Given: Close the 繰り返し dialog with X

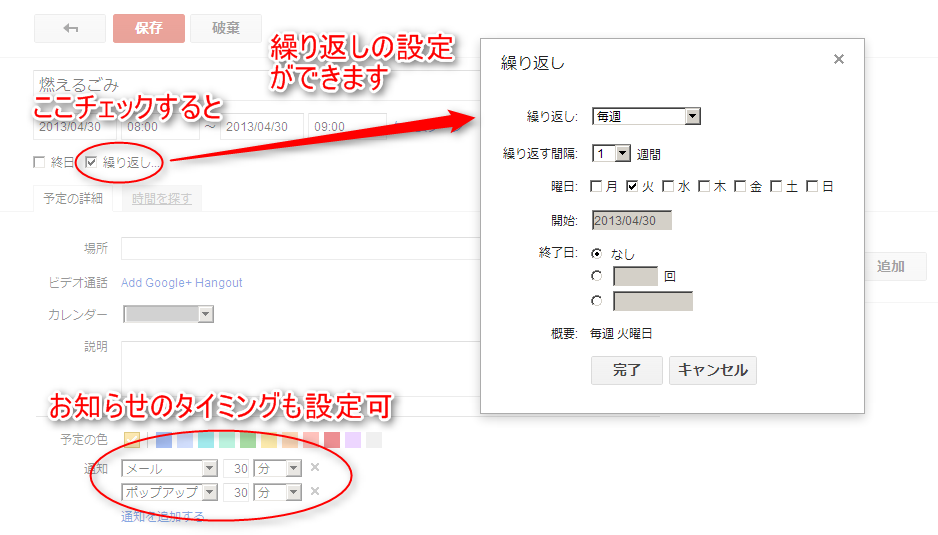Looking at the screenshot, I should click(838, 60).
